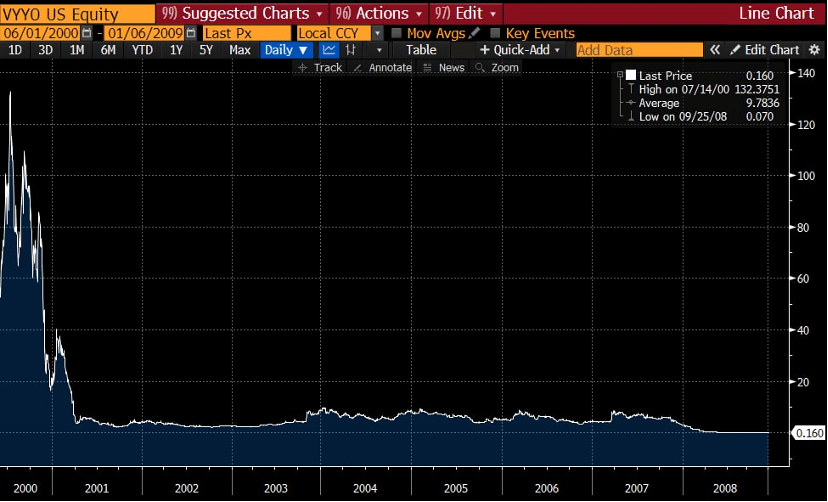Open the Local CCY currency dropdown

[x=377, y=33]
